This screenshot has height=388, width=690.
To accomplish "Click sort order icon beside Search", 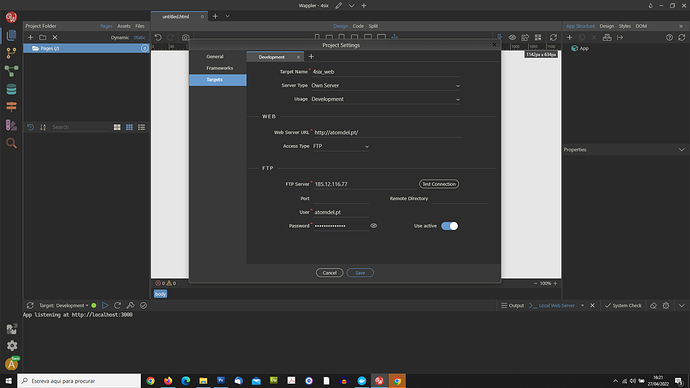I will pyautogui.click(x=43, y=127).
